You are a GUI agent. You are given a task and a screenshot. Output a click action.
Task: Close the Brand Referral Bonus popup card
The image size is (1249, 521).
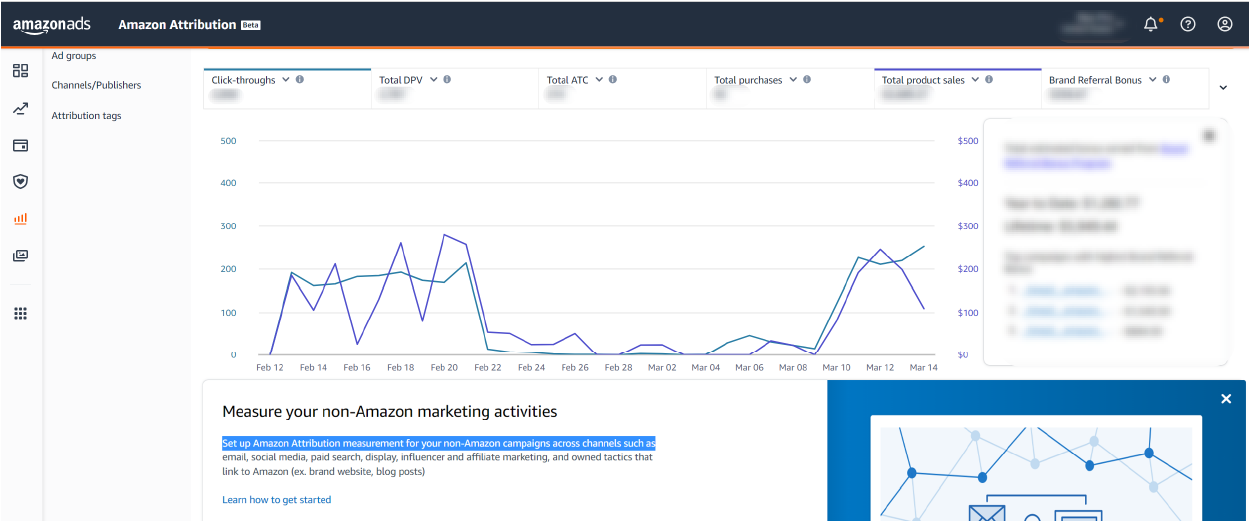[1209, 135]
